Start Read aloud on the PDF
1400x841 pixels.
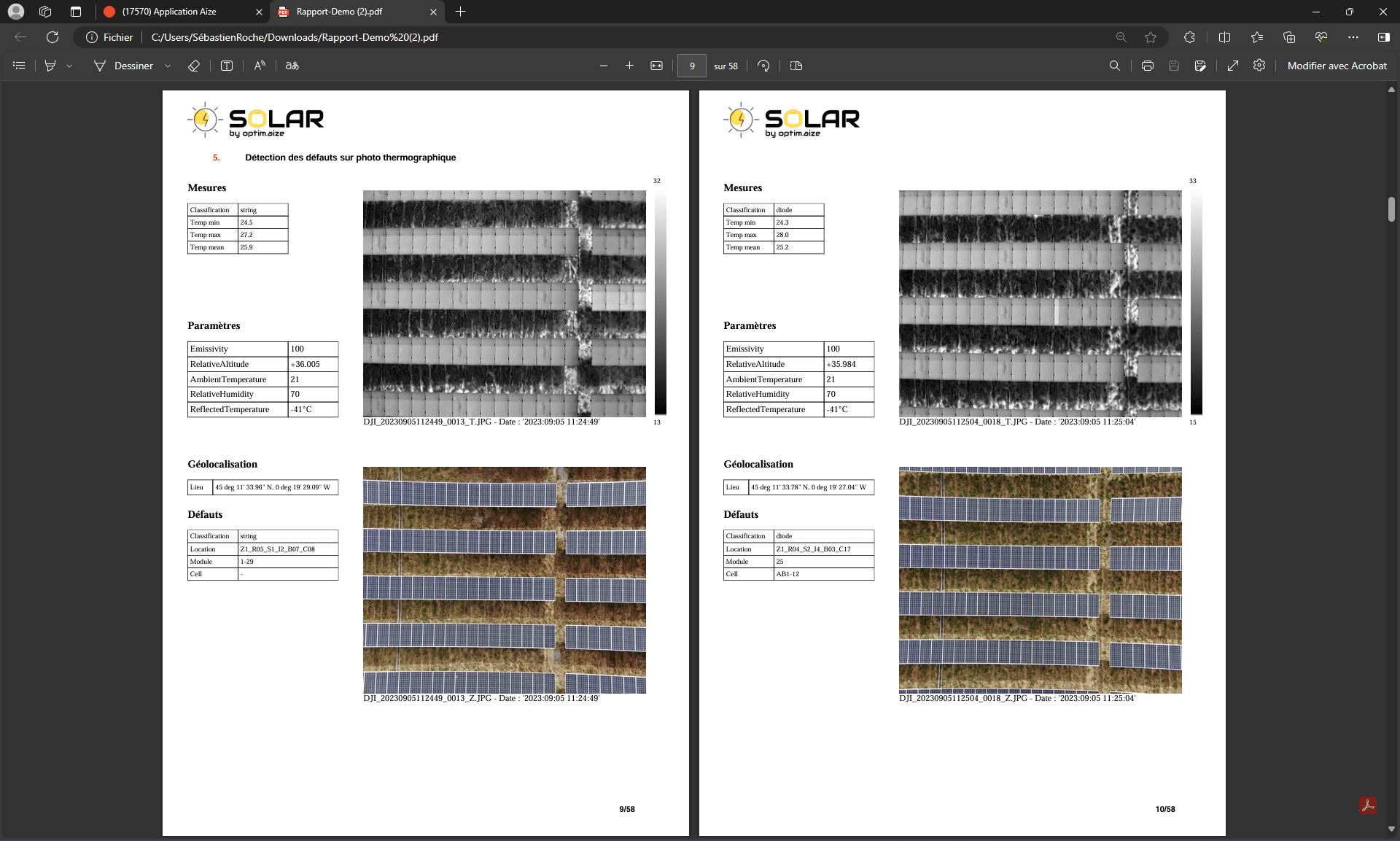pos(260,66)
